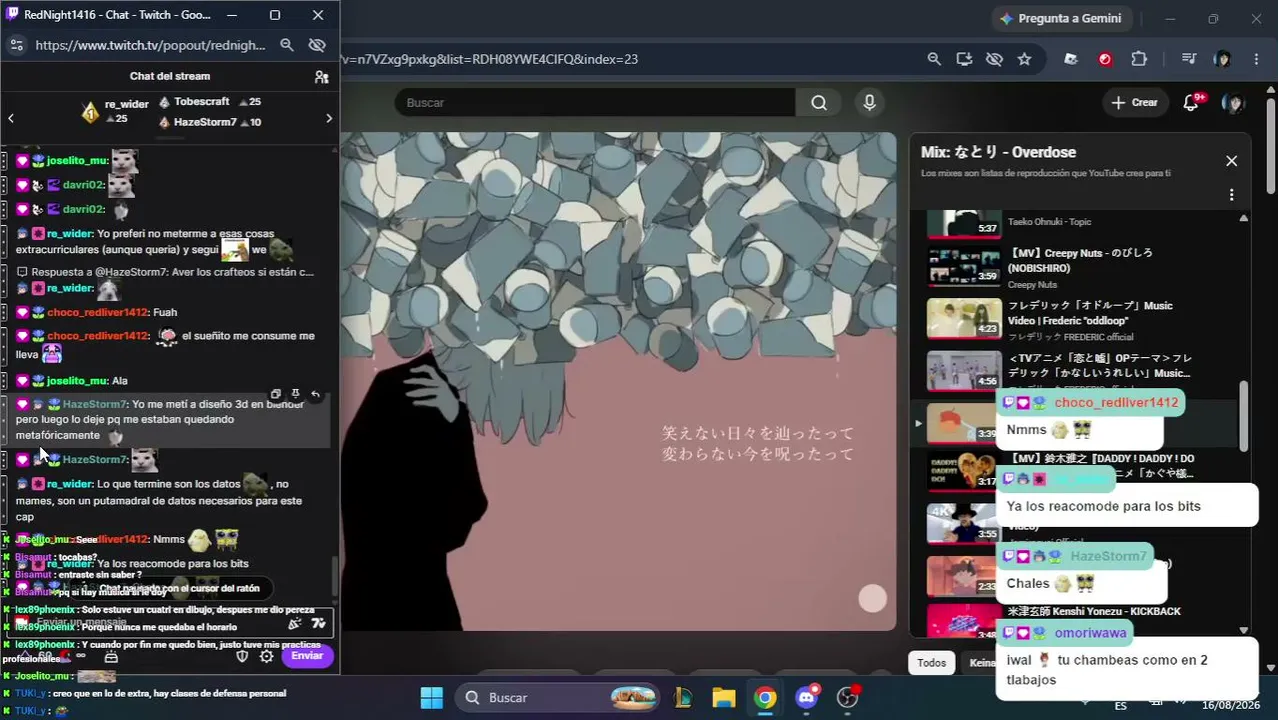Click the zoom icon in YouTube's address bar
This screenshot has width=1278, height=720.
pyautogui.click(x=934, y=59)
